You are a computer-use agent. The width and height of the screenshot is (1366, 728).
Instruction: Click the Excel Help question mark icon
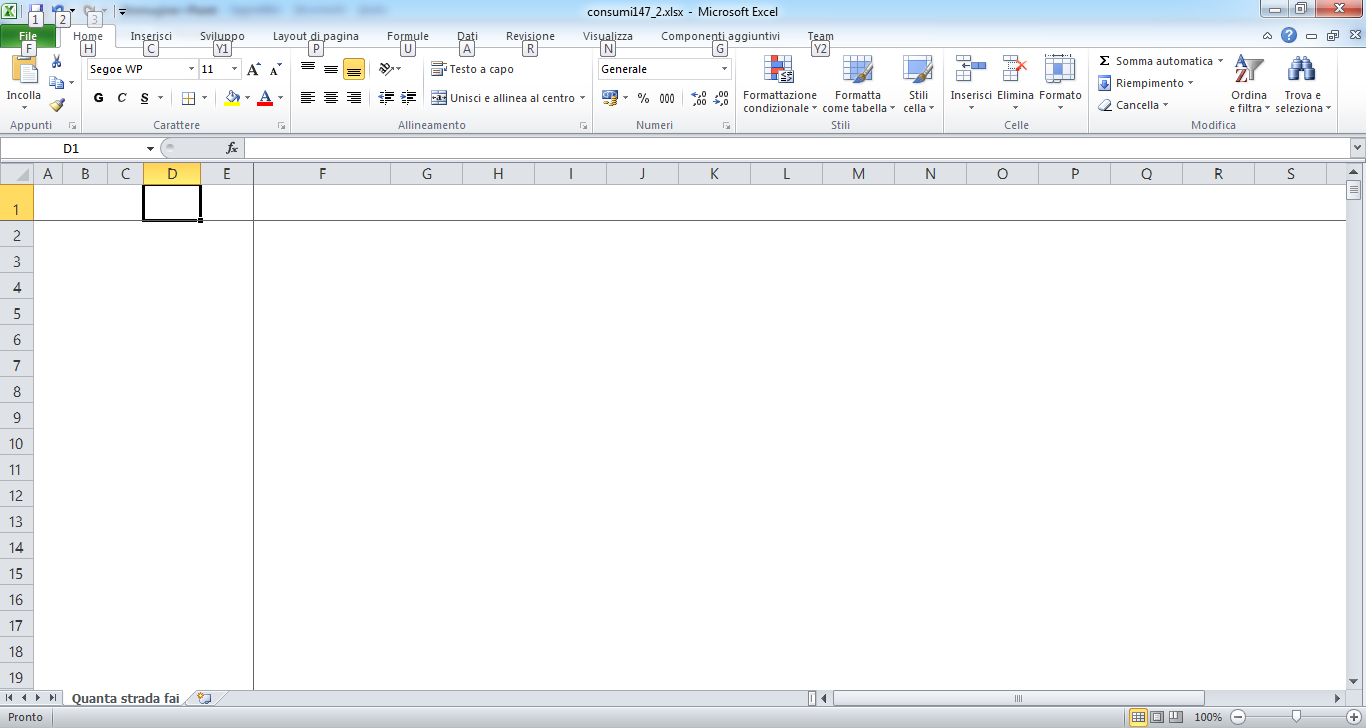pos(1289,35)
